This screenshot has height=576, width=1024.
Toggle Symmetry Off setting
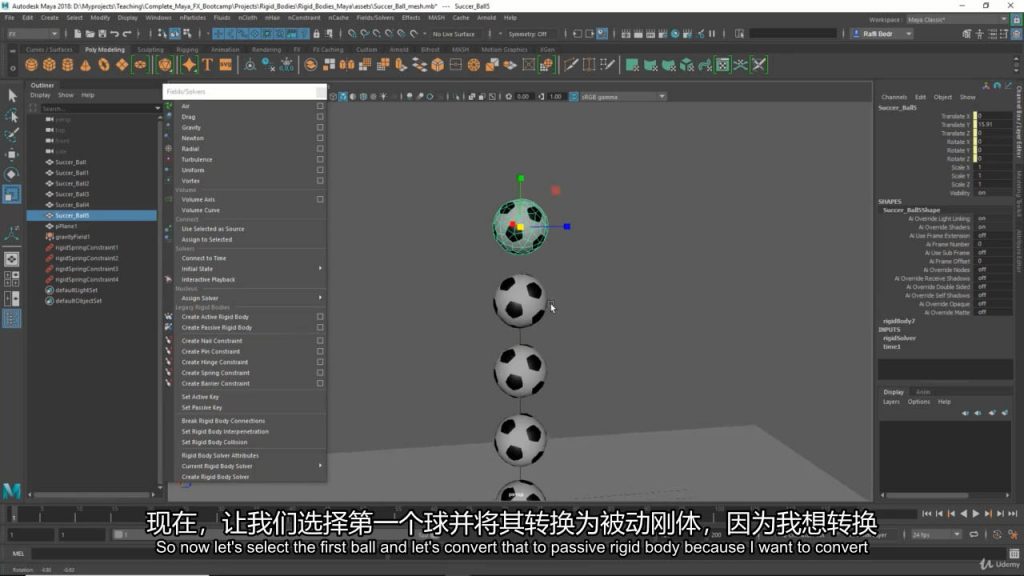click(527, 34)
